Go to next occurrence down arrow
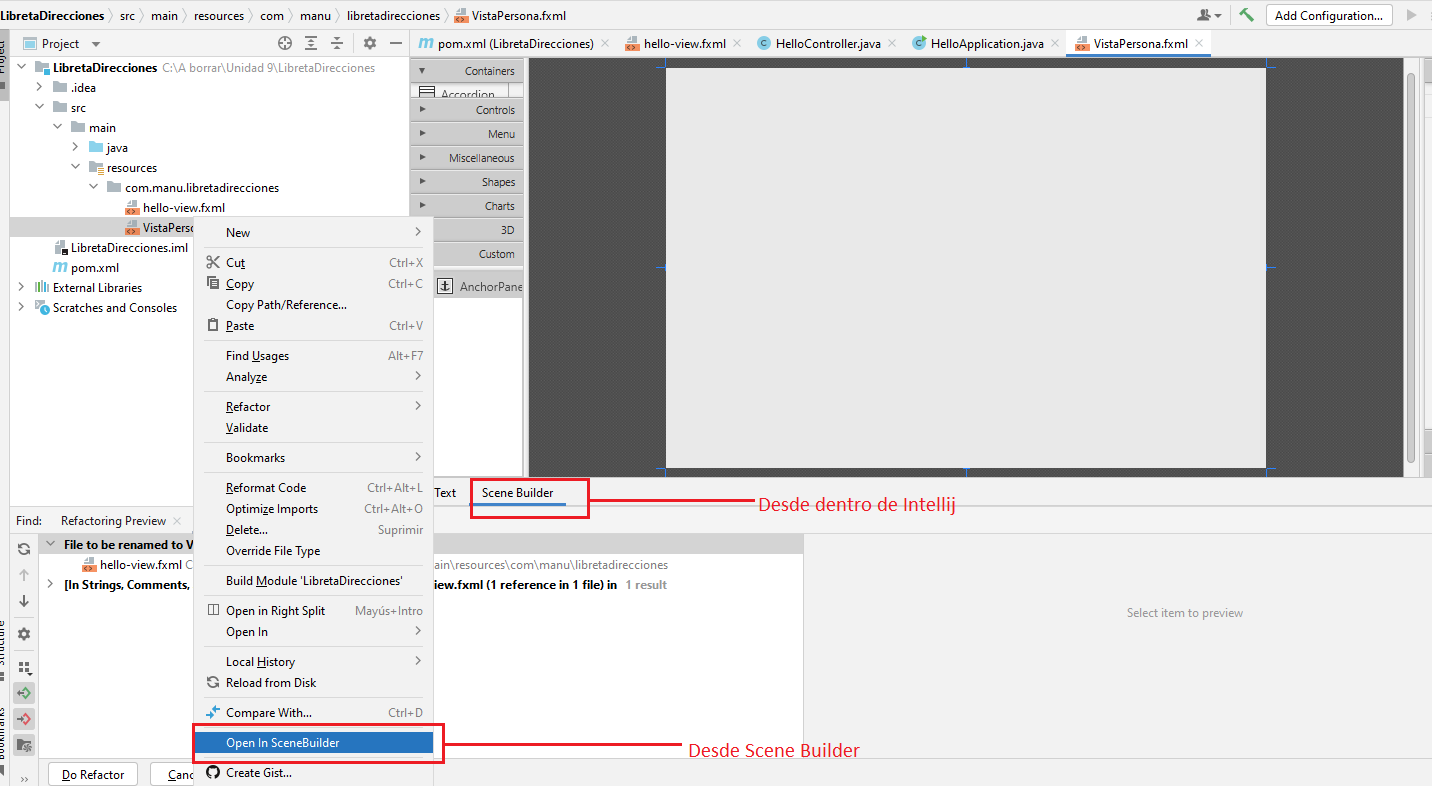This screenshot has height=786, width=1432. click(x=24, y=601)
